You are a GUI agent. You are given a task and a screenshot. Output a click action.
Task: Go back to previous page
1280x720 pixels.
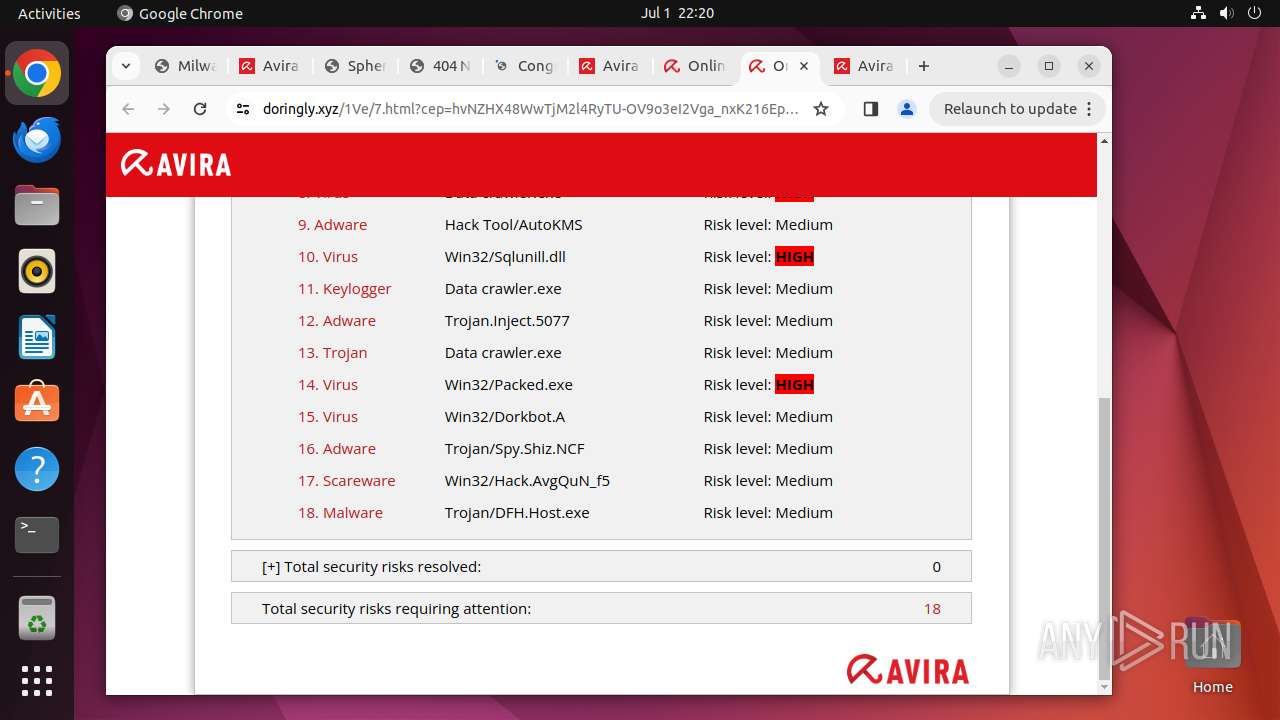[x=128, y=109]
